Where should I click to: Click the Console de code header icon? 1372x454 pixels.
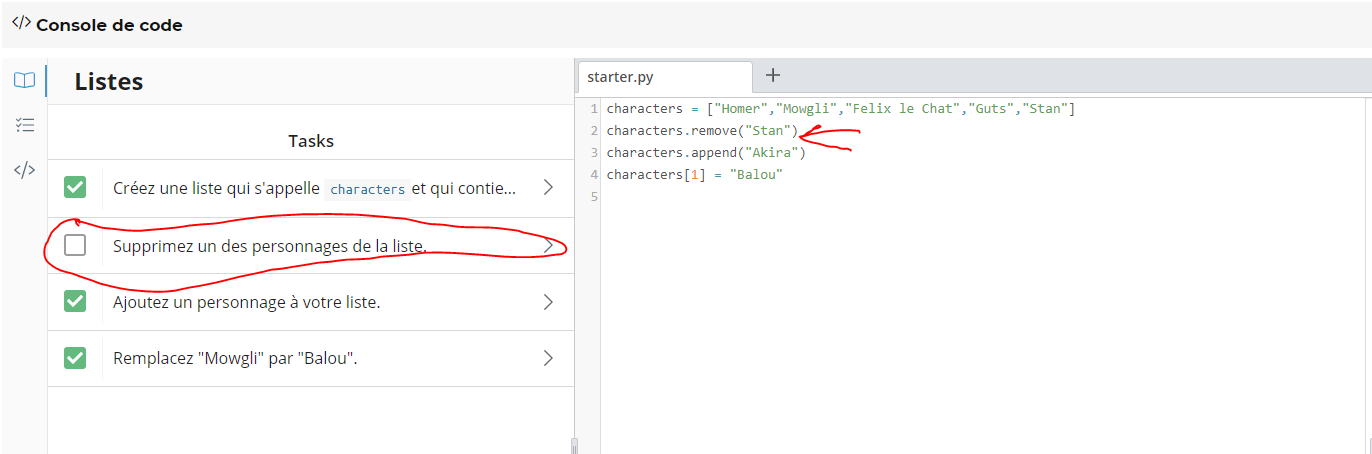[21, 24]
